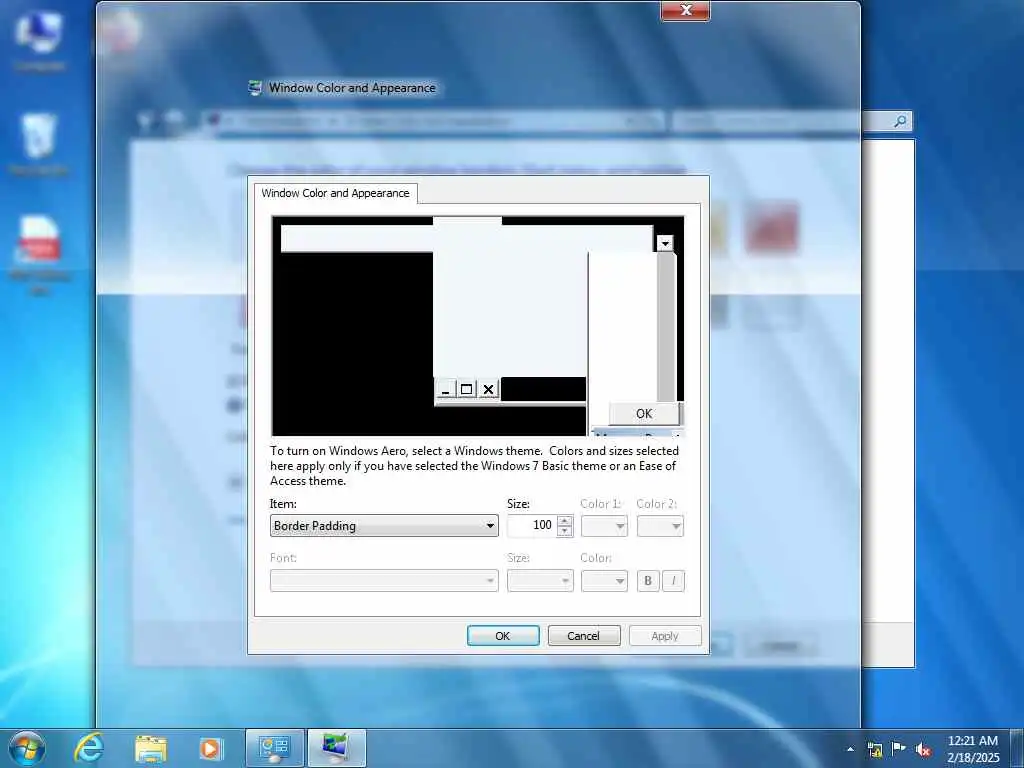Click the network status tray icon

875,749
